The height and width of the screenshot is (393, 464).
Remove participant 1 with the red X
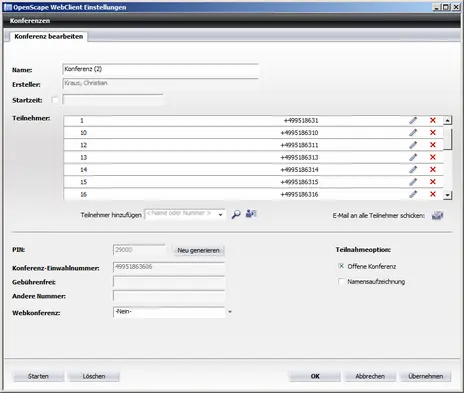[433, 120]
